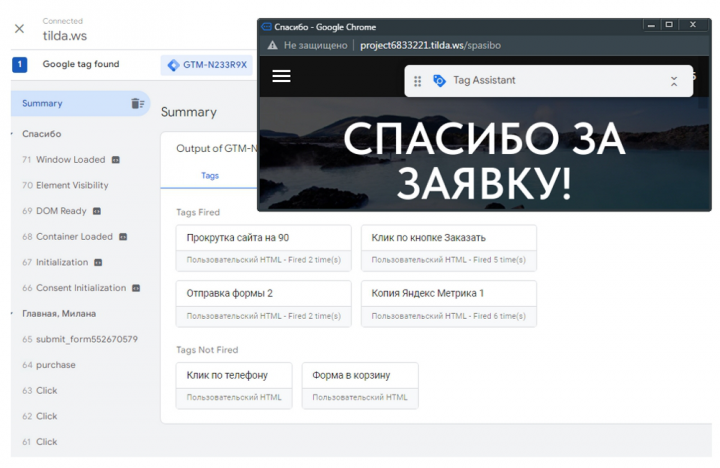Image resolution: width=720 pixels, height=468 pixels.
Task: Close the Спасибо Chrome window
Action: click(x=693, y=25)
